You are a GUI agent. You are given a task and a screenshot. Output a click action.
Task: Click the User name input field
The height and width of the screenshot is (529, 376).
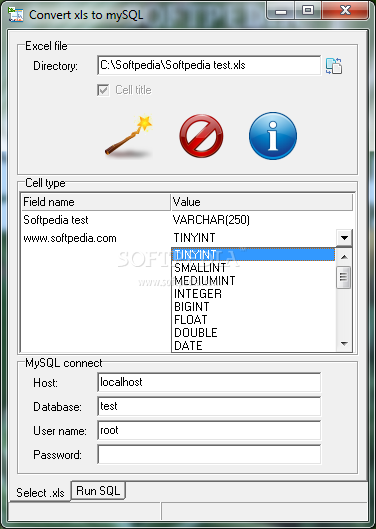click(x=209, y=430)
